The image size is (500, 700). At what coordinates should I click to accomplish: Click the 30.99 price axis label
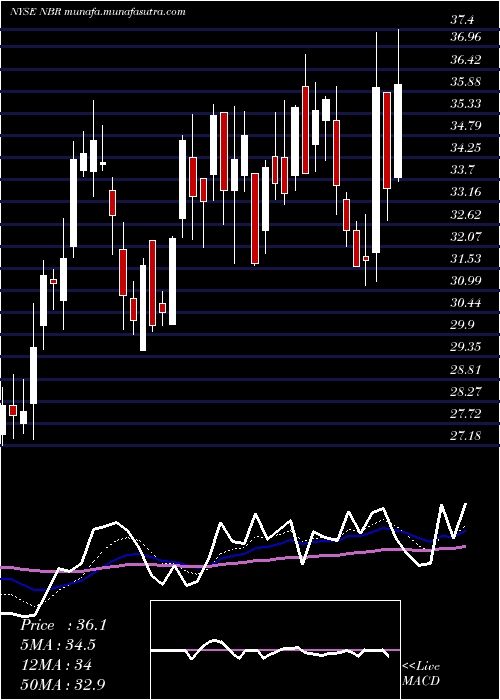click(x=466, y=280)
